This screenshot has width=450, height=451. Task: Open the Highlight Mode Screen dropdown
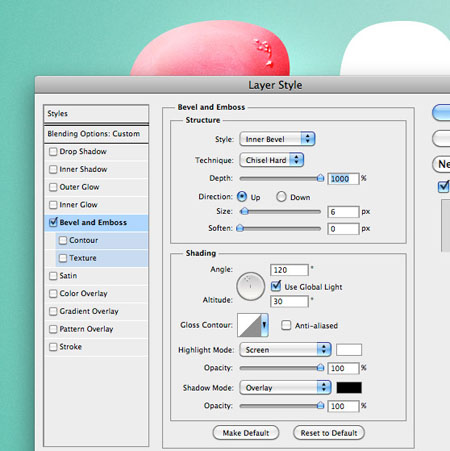285,350
